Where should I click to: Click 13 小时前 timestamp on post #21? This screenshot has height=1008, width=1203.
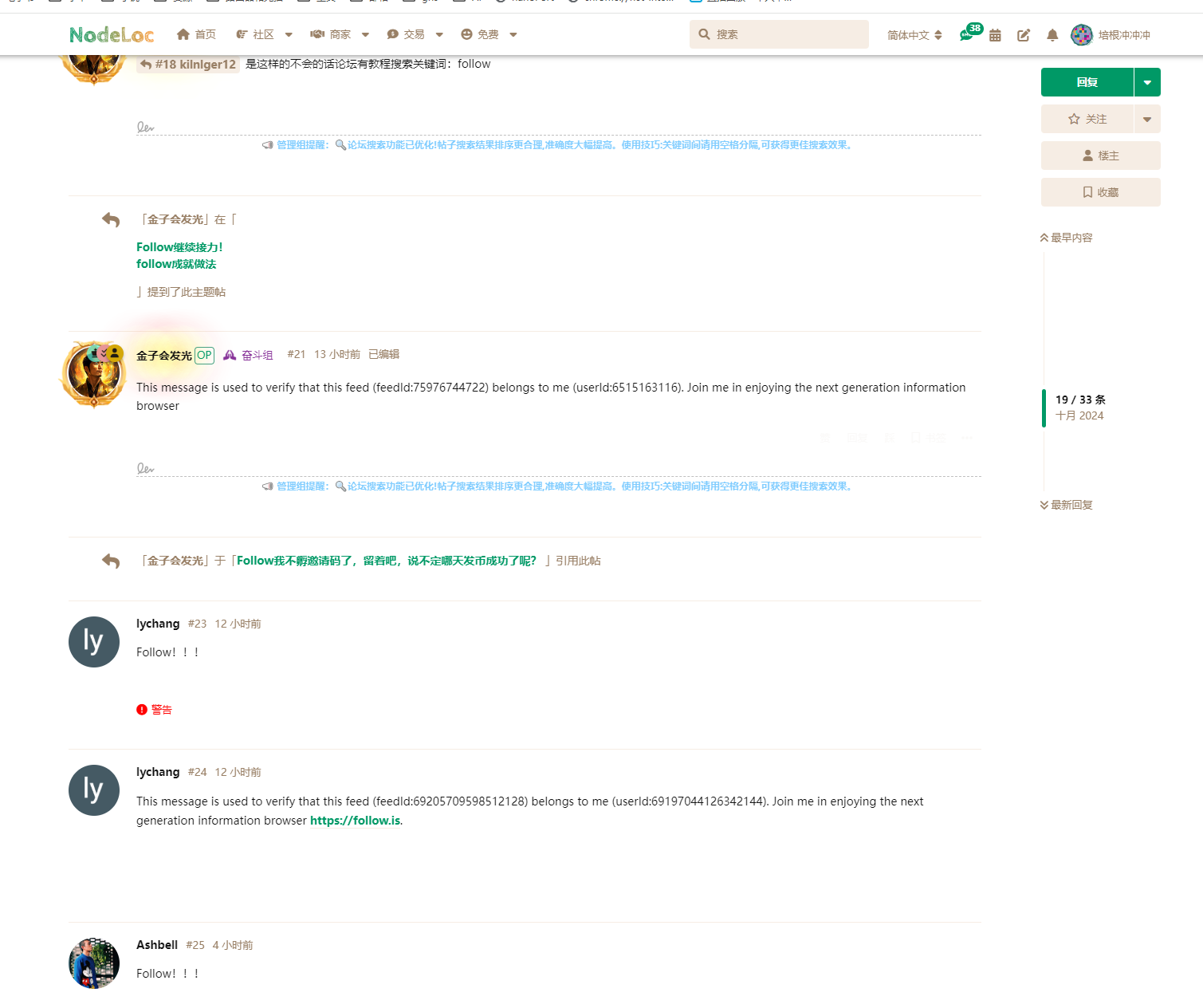[337, 354]
